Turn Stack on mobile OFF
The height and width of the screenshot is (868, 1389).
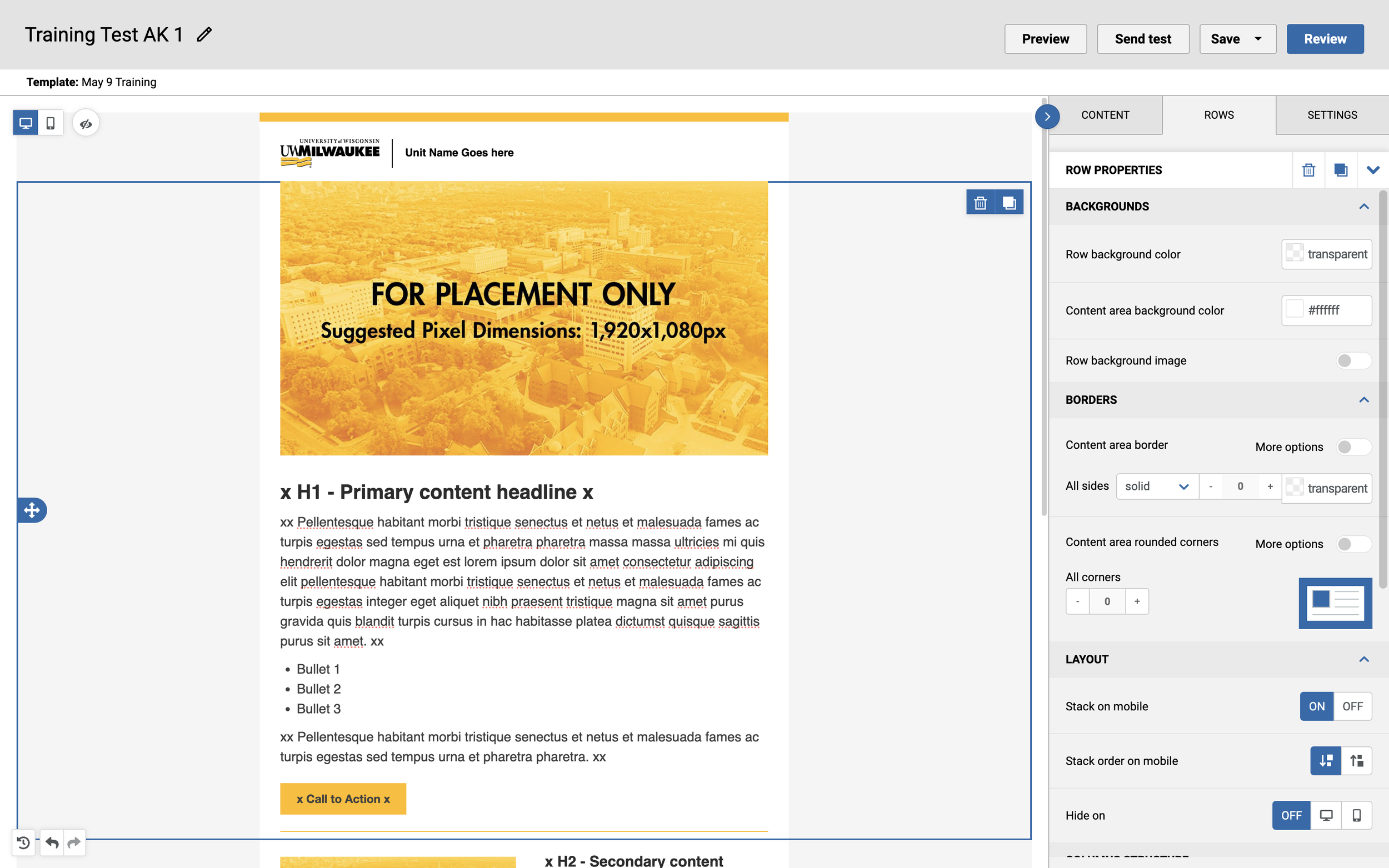pos(1352,706)
